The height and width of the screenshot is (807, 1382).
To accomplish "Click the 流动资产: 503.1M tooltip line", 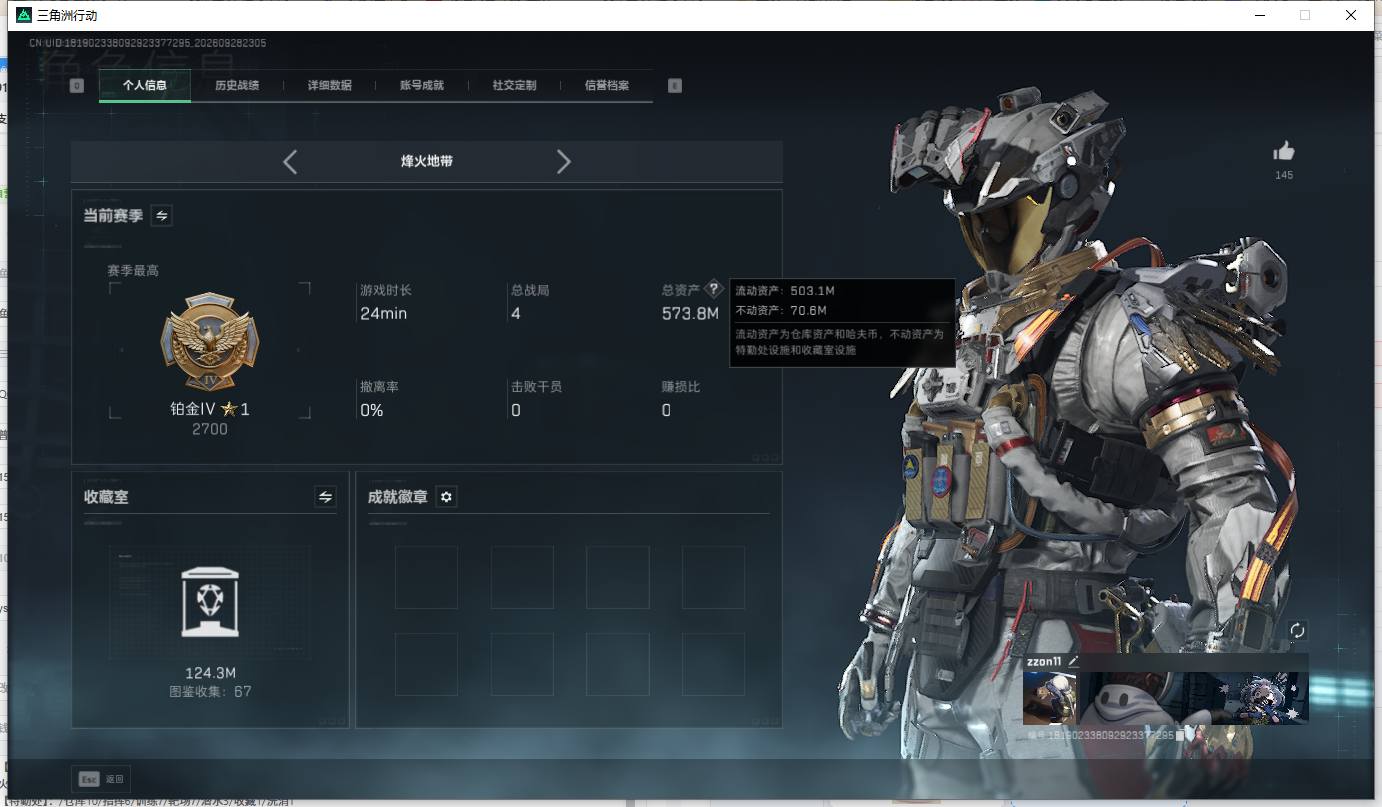I will pyautogui.click(x=785, y=291).
